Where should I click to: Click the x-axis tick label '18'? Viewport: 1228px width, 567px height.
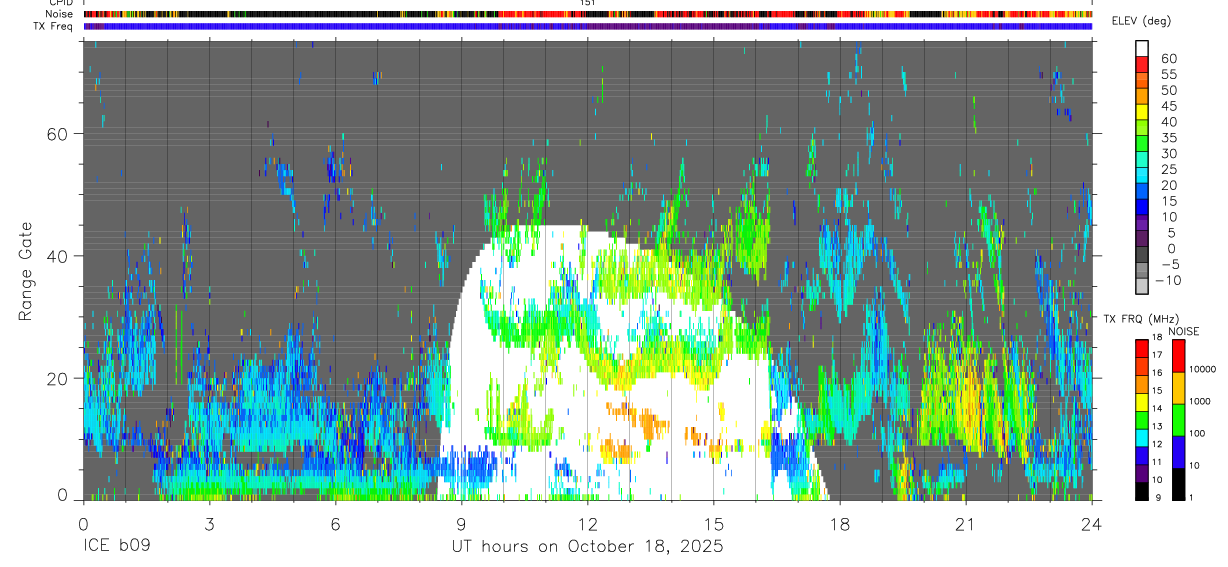click(x=840, y=523)
